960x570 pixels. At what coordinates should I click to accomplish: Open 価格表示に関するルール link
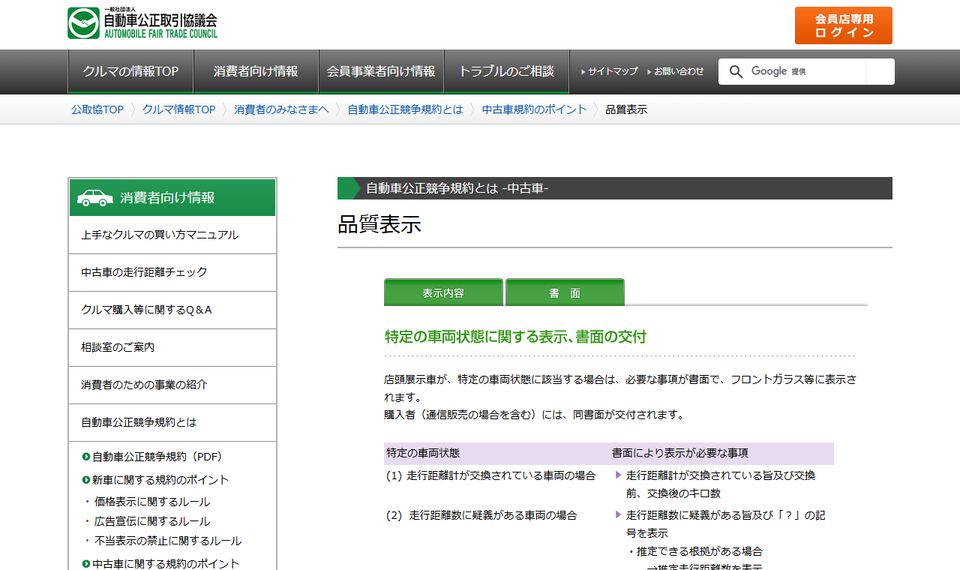(x=152, y=502)
